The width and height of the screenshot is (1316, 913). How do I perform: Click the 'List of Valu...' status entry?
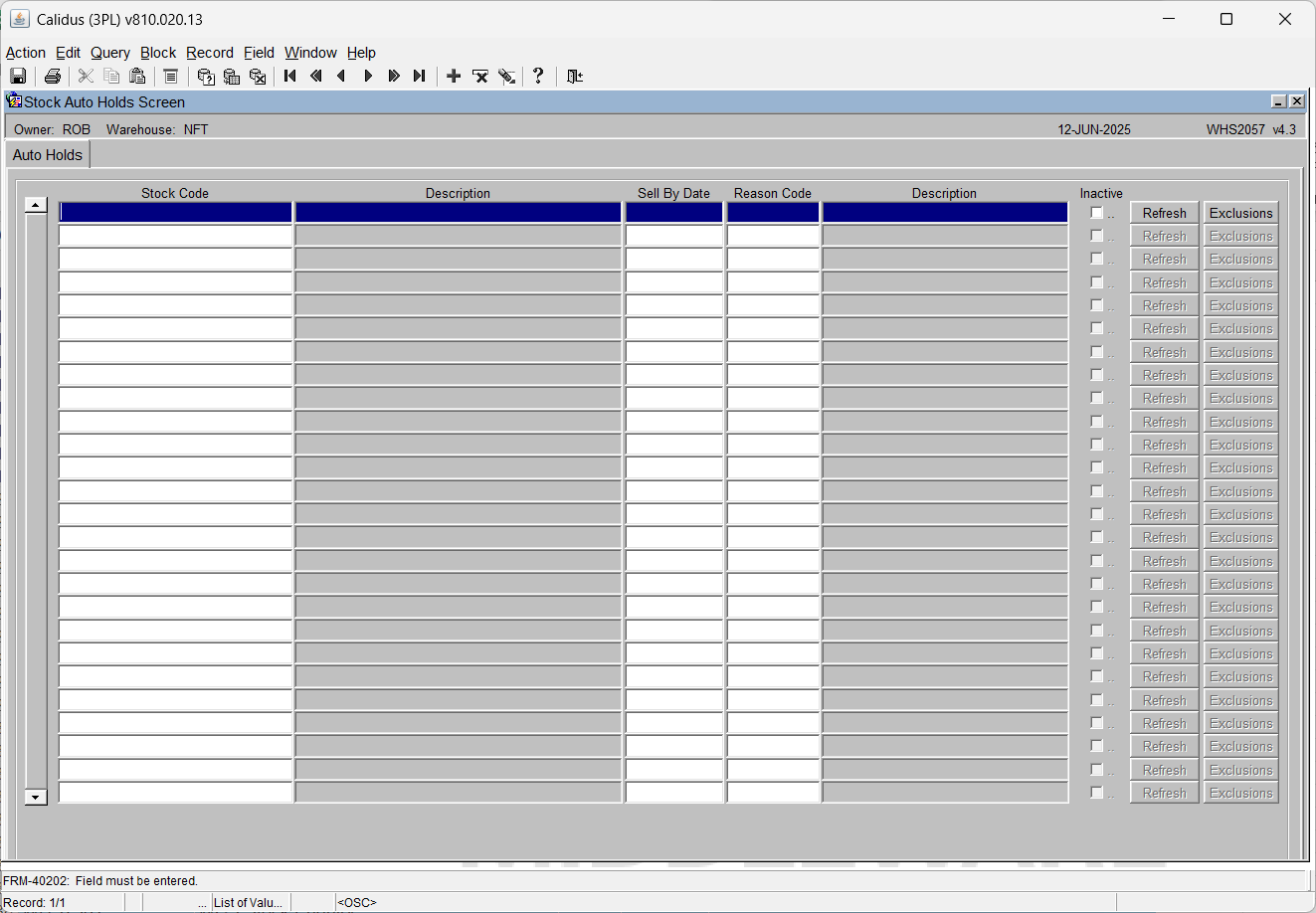point(248,903)
